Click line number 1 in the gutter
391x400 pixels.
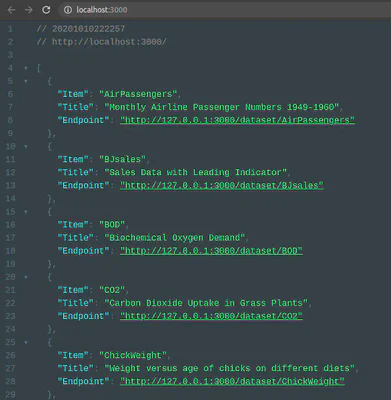click(x=10, y=29)
